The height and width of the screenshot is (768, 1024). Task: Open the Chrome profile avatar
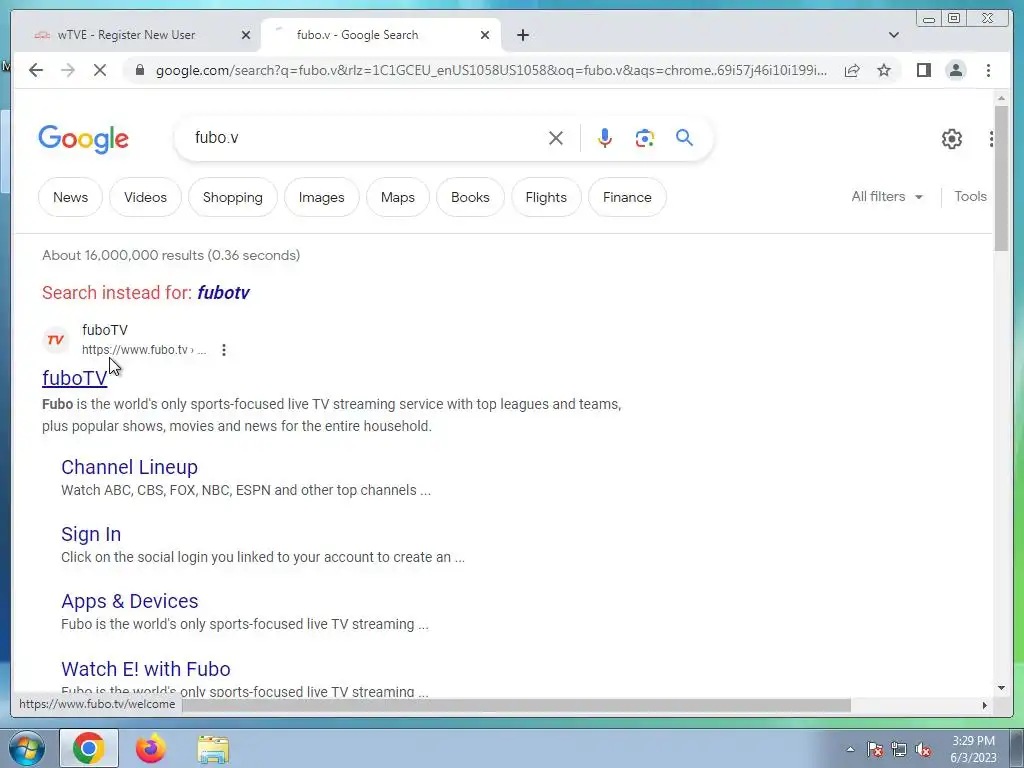tap(955, 70)
